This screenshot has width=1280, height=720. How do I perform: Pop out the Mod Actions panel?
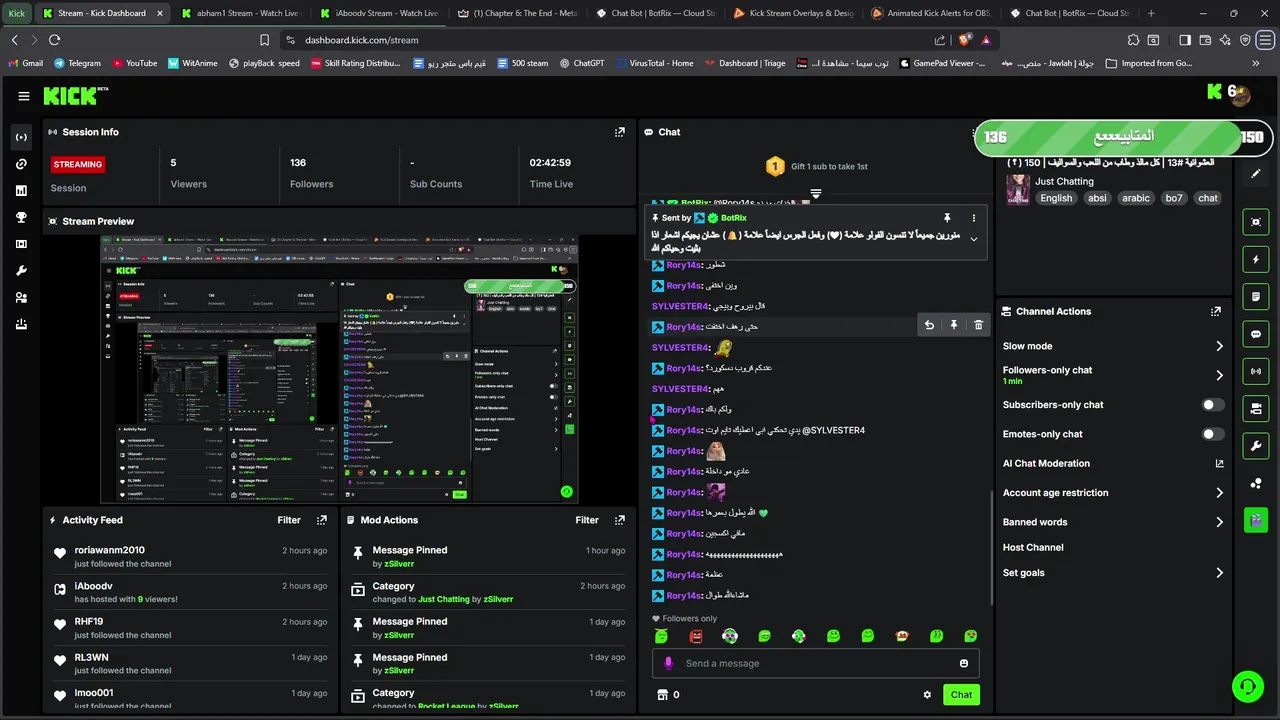(x=620, y=520)
